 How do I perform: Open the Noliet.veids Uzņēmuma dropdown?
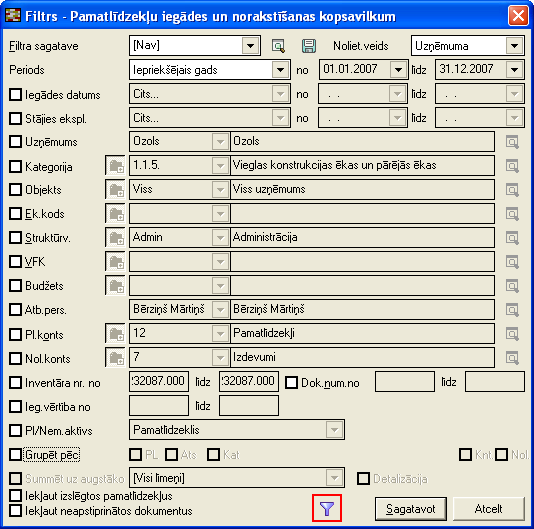(x=514, y=45)
